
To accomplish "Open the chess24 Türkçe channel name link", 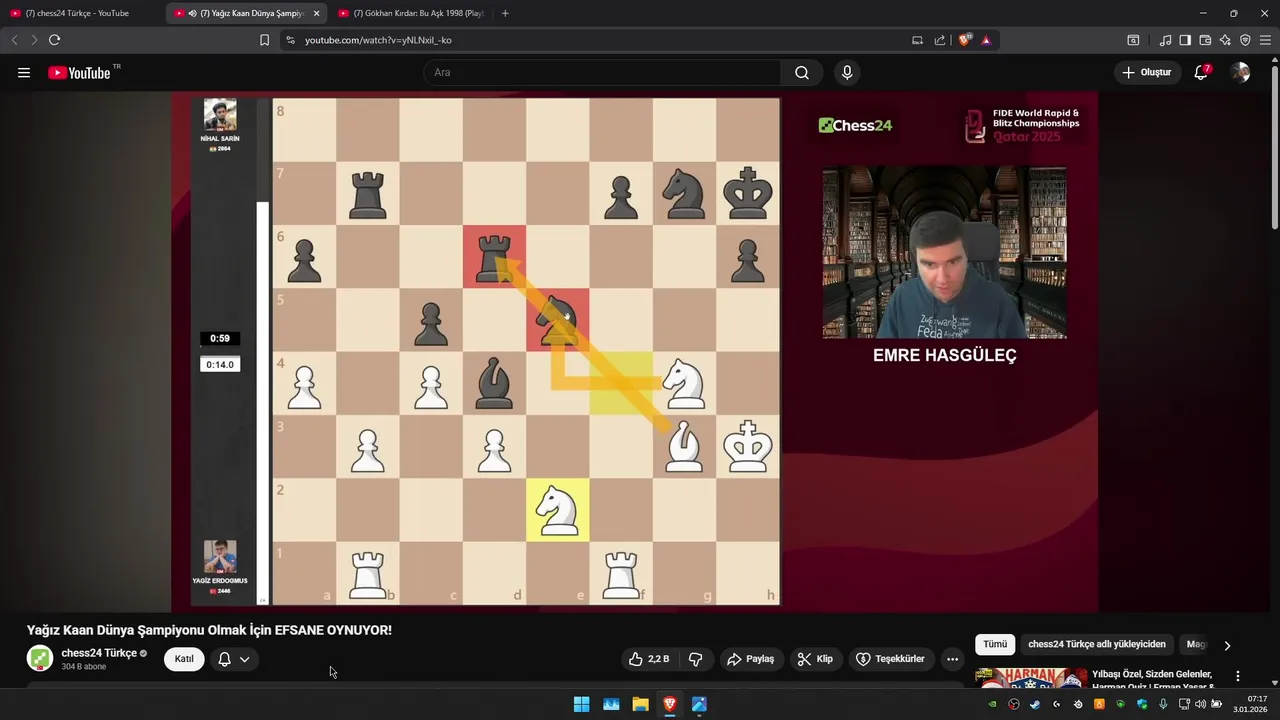I will [98, 653].
